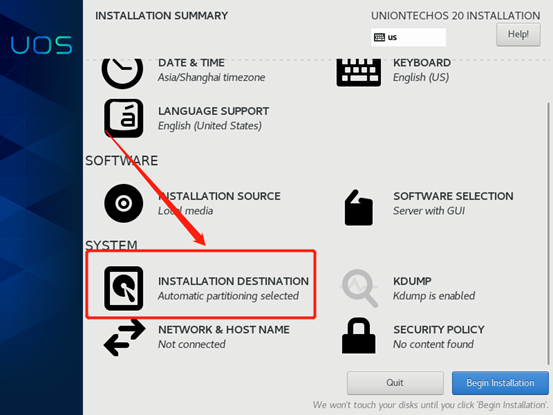The height and width of the screenshot is (415, 553).
Task: Click 'Kdump is enabled' text
Action: click(x=434, y=296)
